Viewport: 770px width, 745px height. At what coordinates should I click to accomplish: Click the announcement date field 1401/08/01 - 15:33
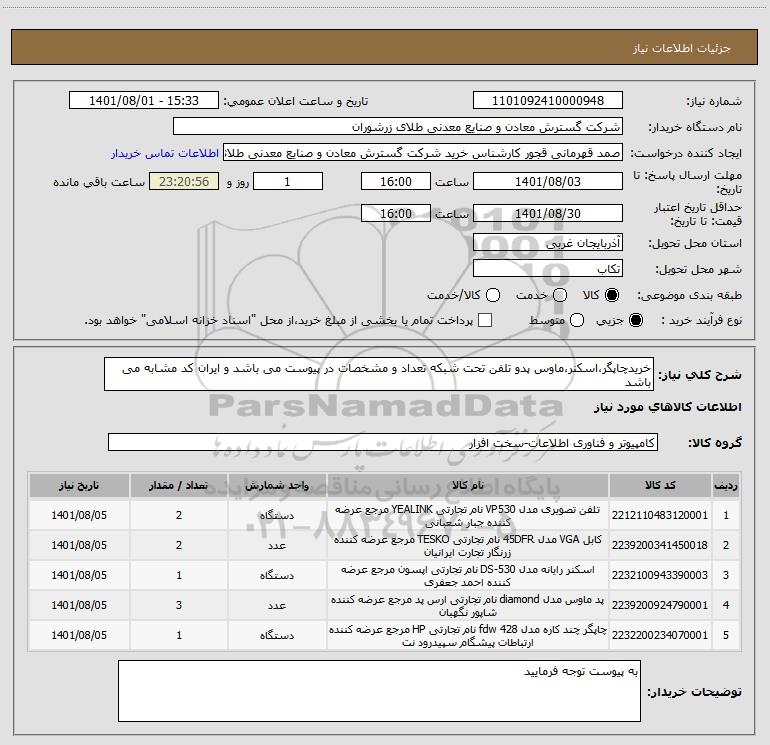[144, 100]
